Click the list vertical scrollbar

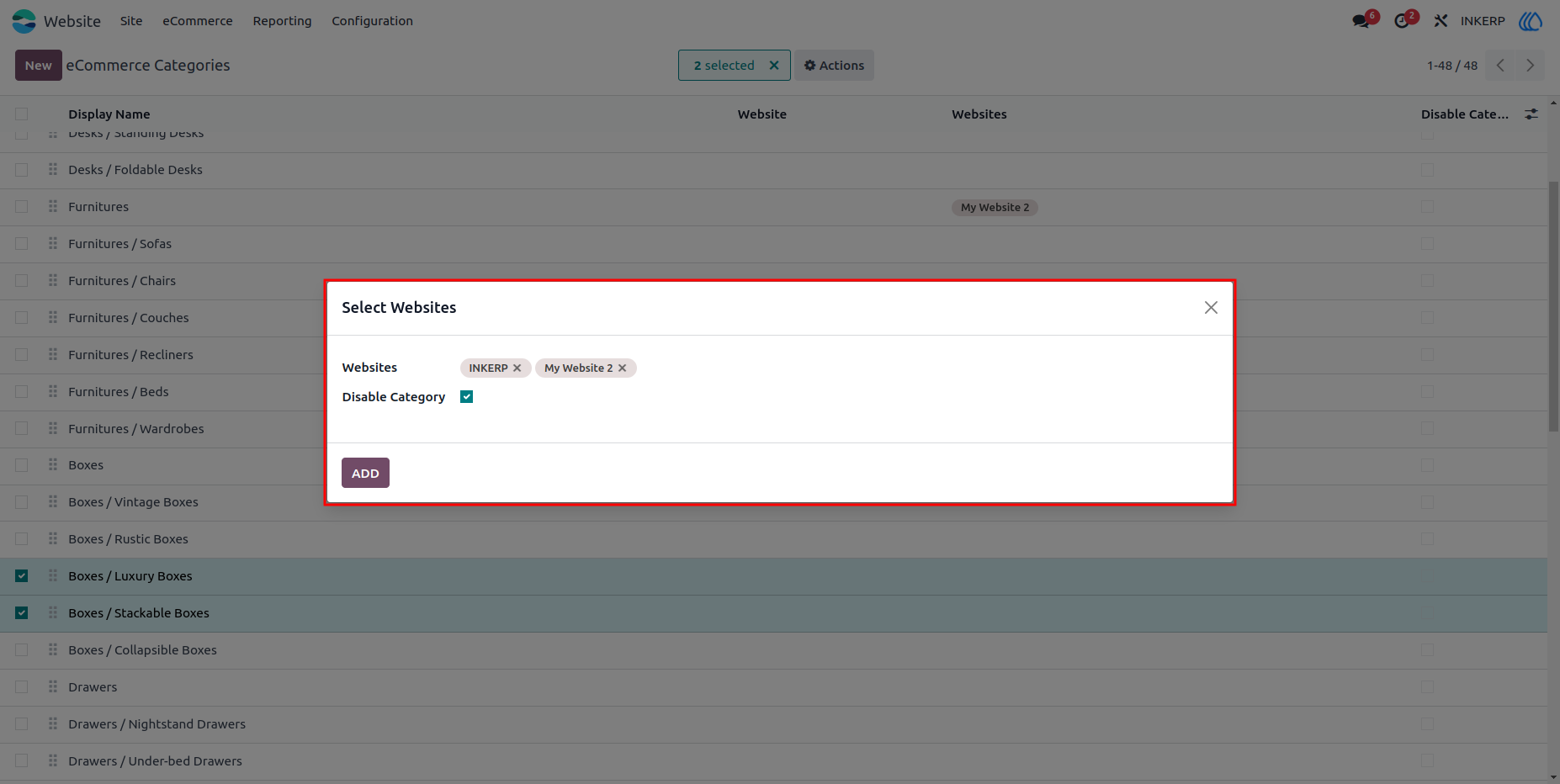click(x=1553, y=307)
